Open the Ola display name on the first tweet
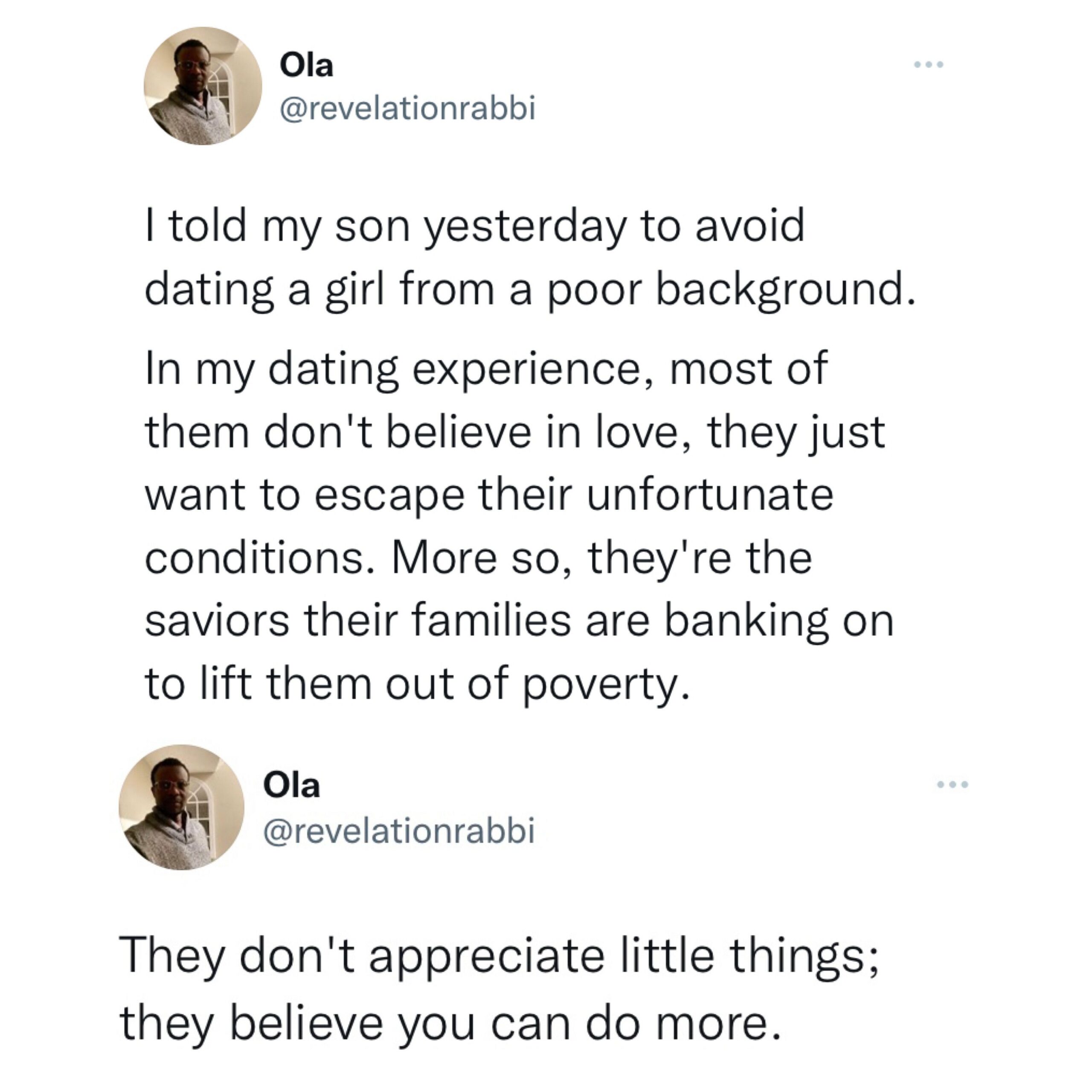The image size is (1092, 1092). point(306,66)
